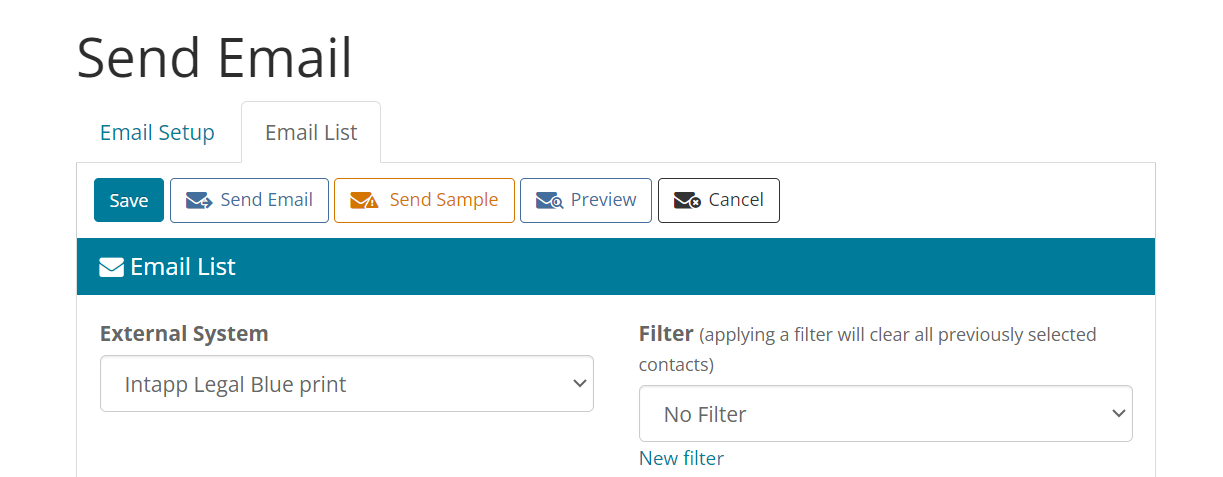Click the envelope magnifier icon on Preview
This screenshot has height=477, width=1223.
point(549,200)
